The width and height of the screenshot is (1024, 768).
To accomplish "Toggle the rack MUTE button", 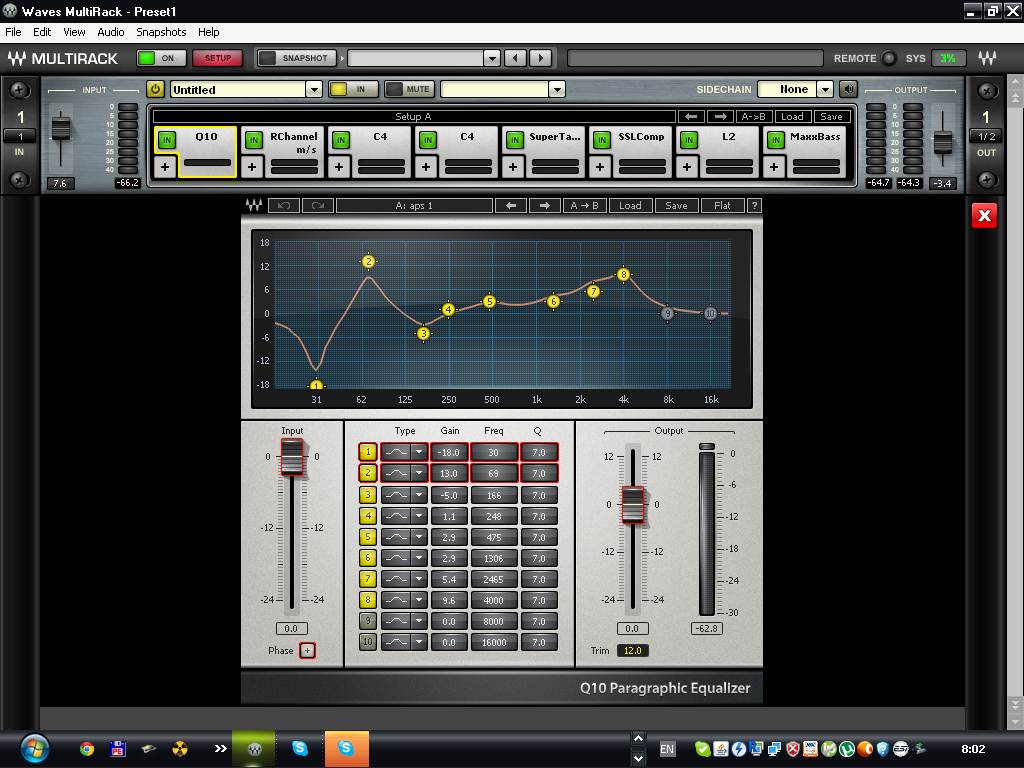I will (409, 90).
